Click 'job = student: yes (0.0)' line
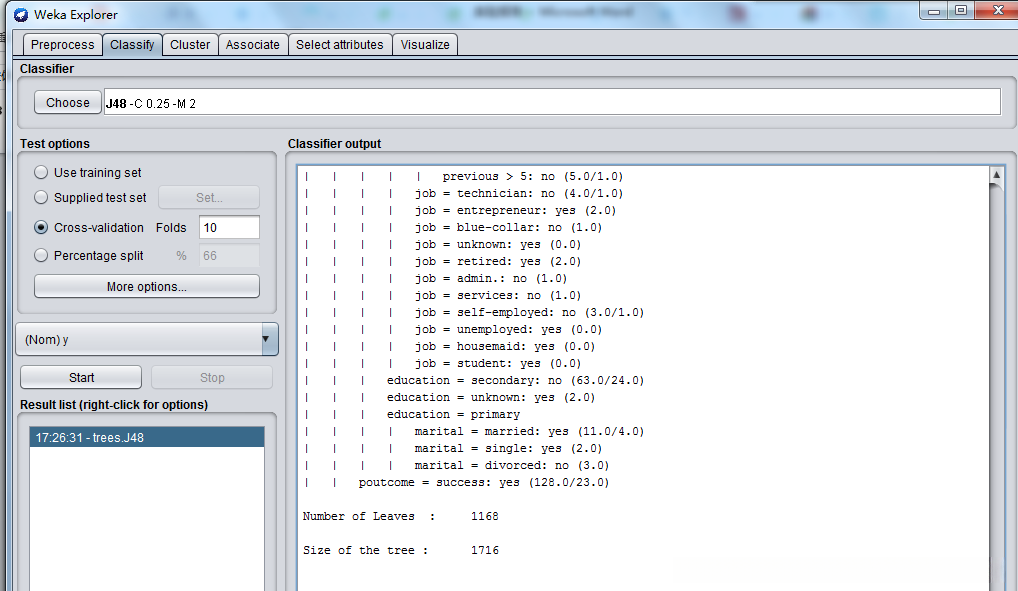This screenshot has height=591, width=1018. [x=498, y=364]
